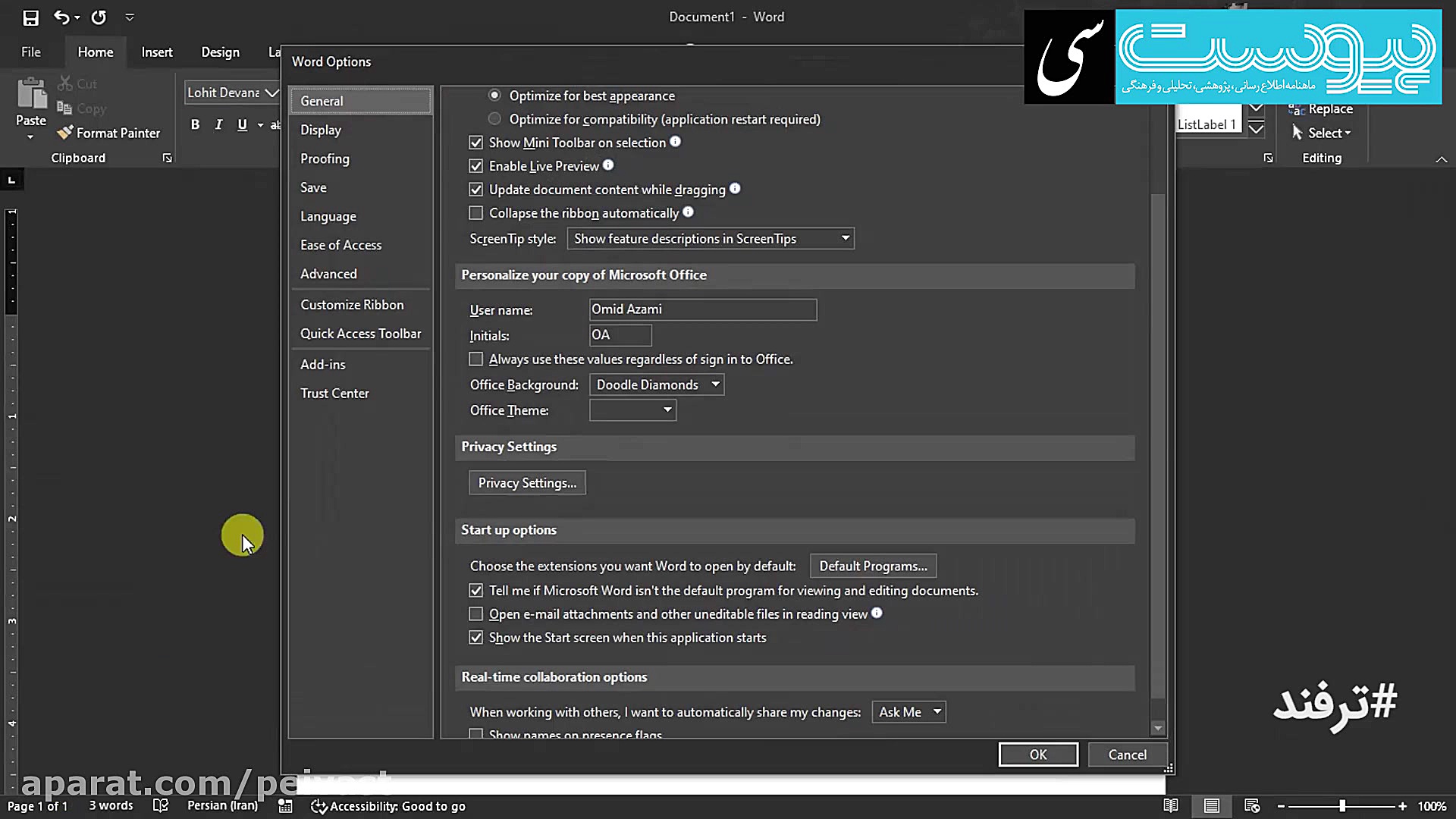Viewport: 1456px width, 819px height.
Task: Open the underline style dropdown arrow
Action: coord(260,125)
